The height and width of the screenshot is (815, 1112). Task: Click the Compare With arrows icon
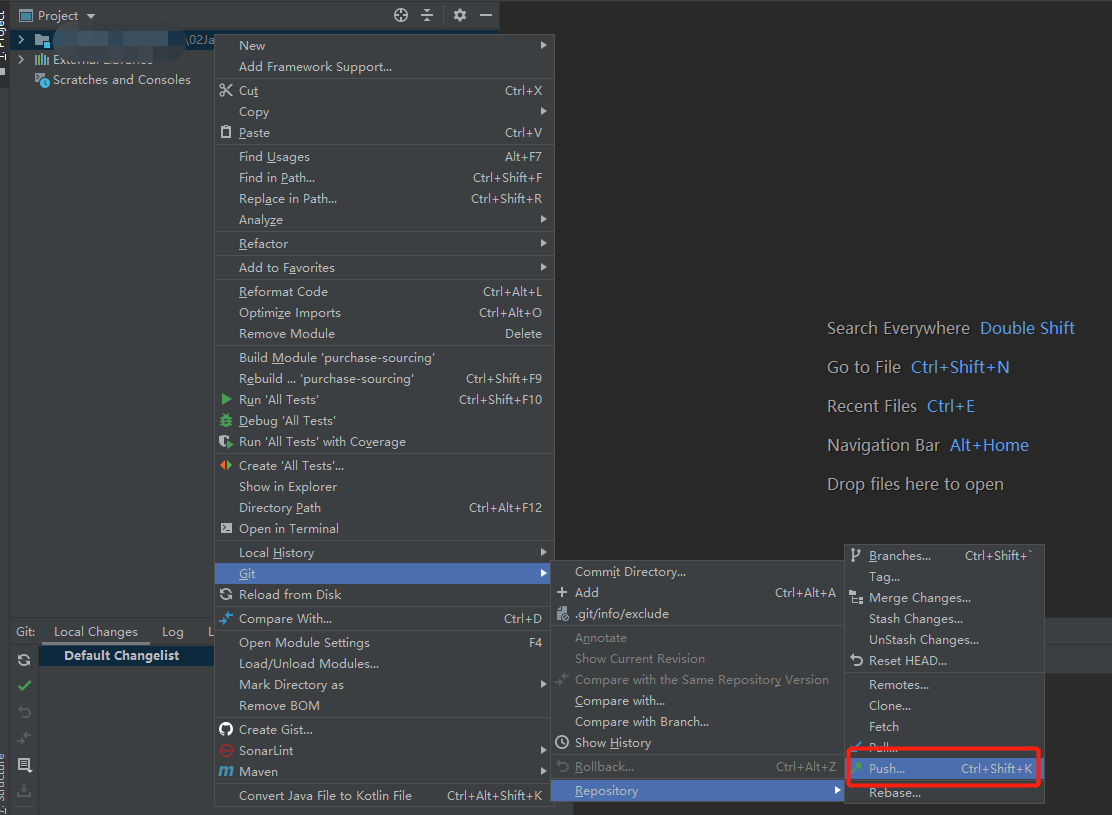pos(226,619)
